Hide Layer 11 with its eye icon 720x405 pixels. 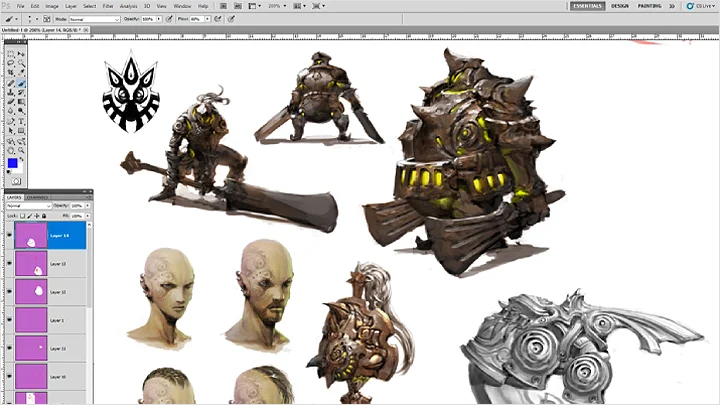(x=9, y=348)
